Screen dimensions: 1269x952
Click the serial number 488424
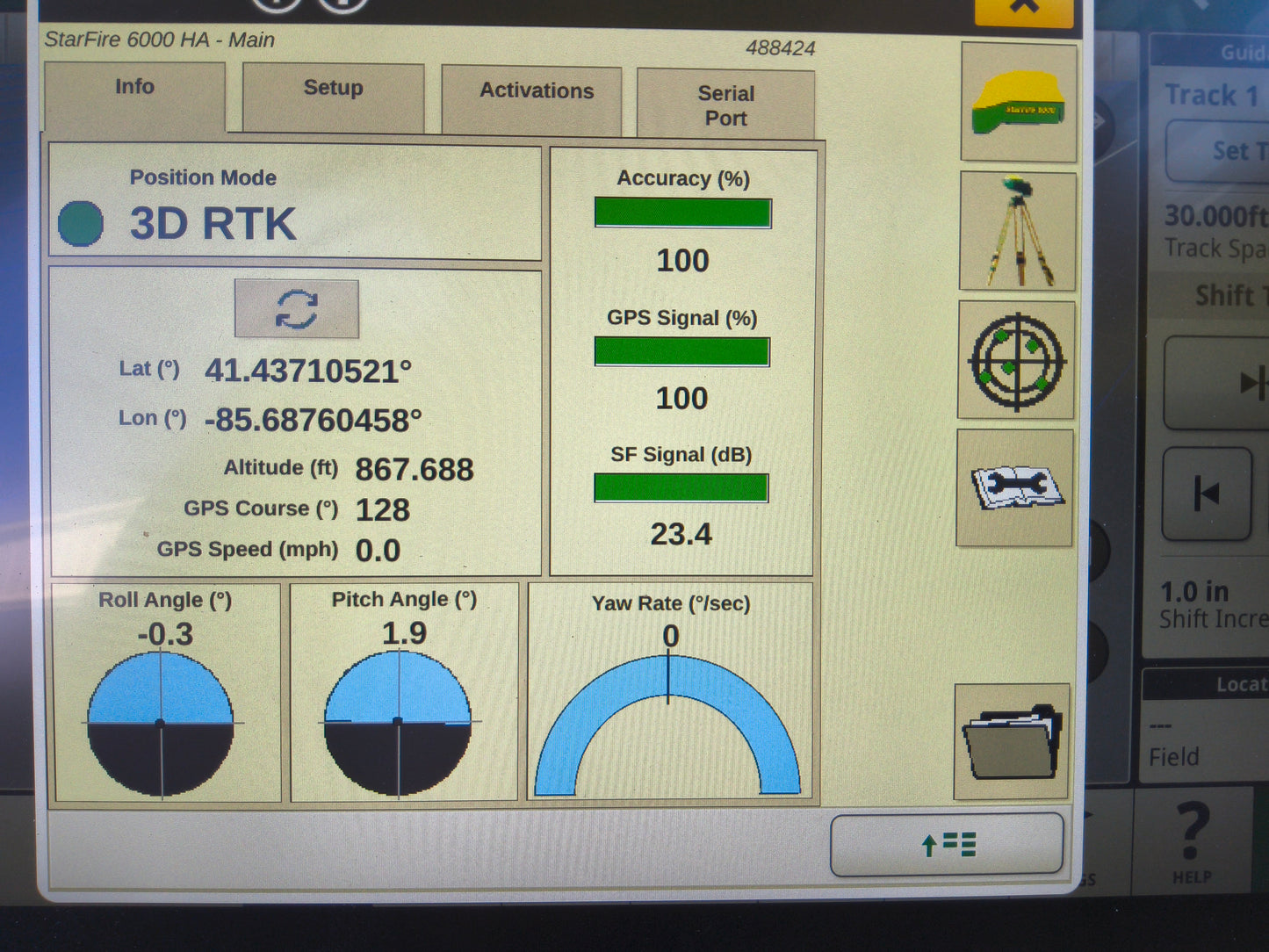click(x=781, y=48)
